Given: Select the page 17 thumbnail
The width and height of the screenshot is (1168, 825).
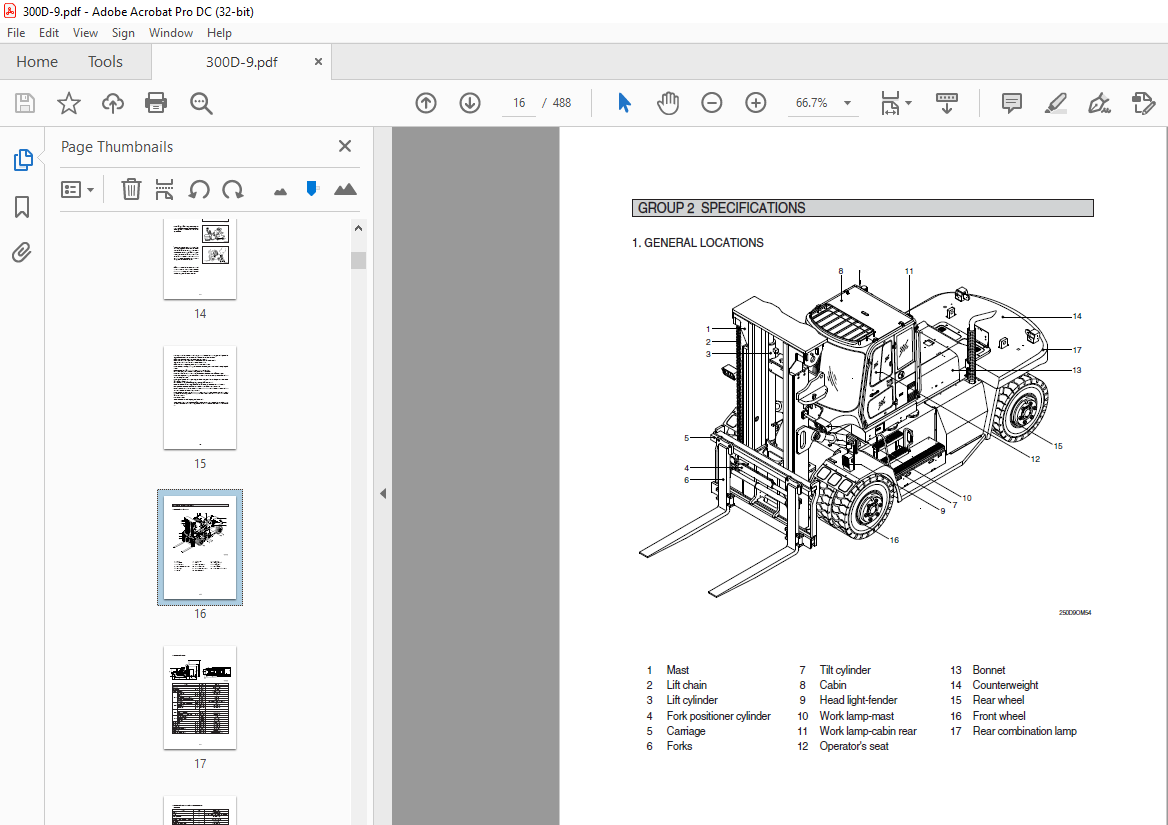Looking at the screenshot, I should click(200, 698).
